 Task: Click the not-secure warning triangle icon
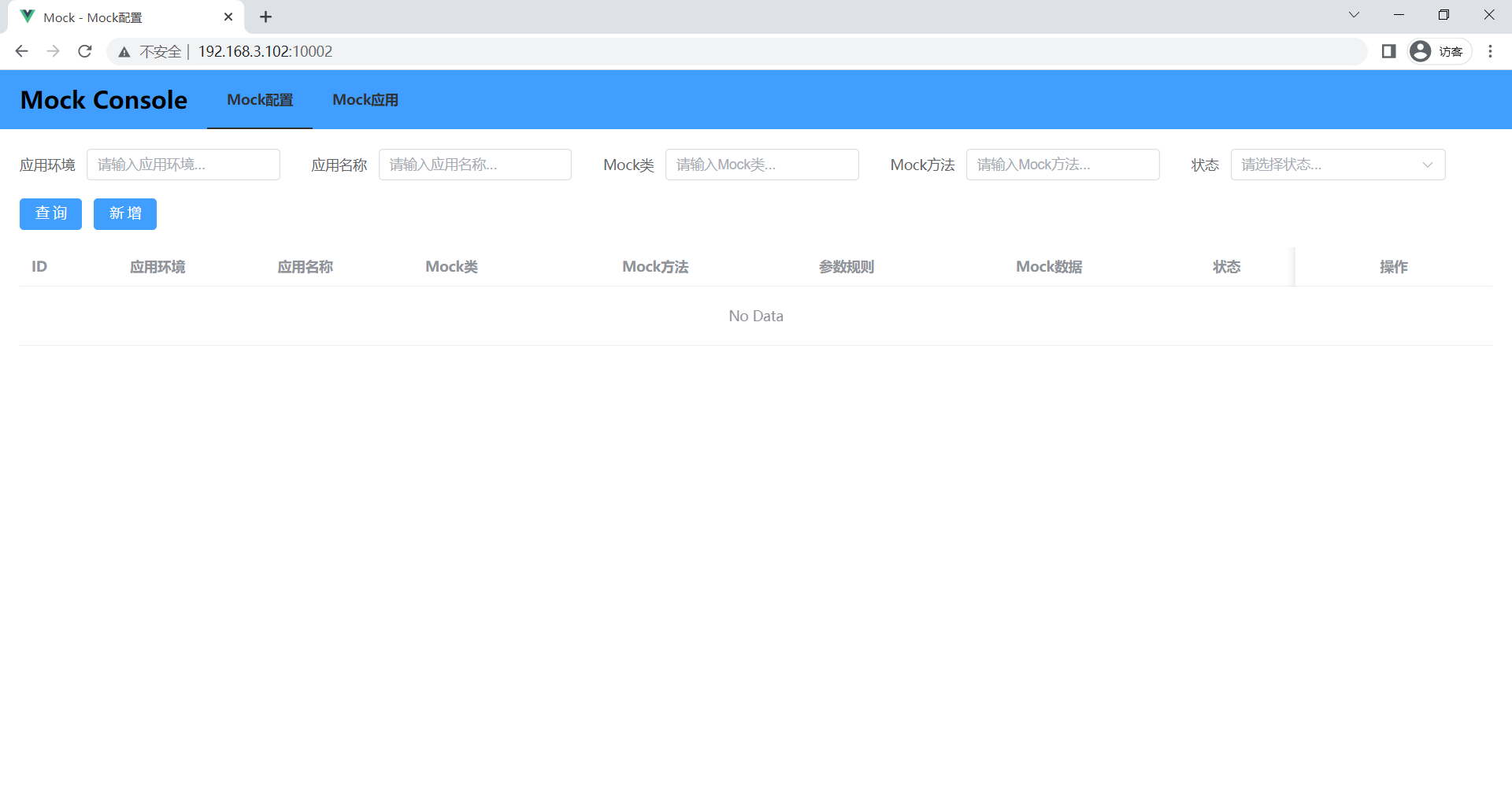point(124,52)
